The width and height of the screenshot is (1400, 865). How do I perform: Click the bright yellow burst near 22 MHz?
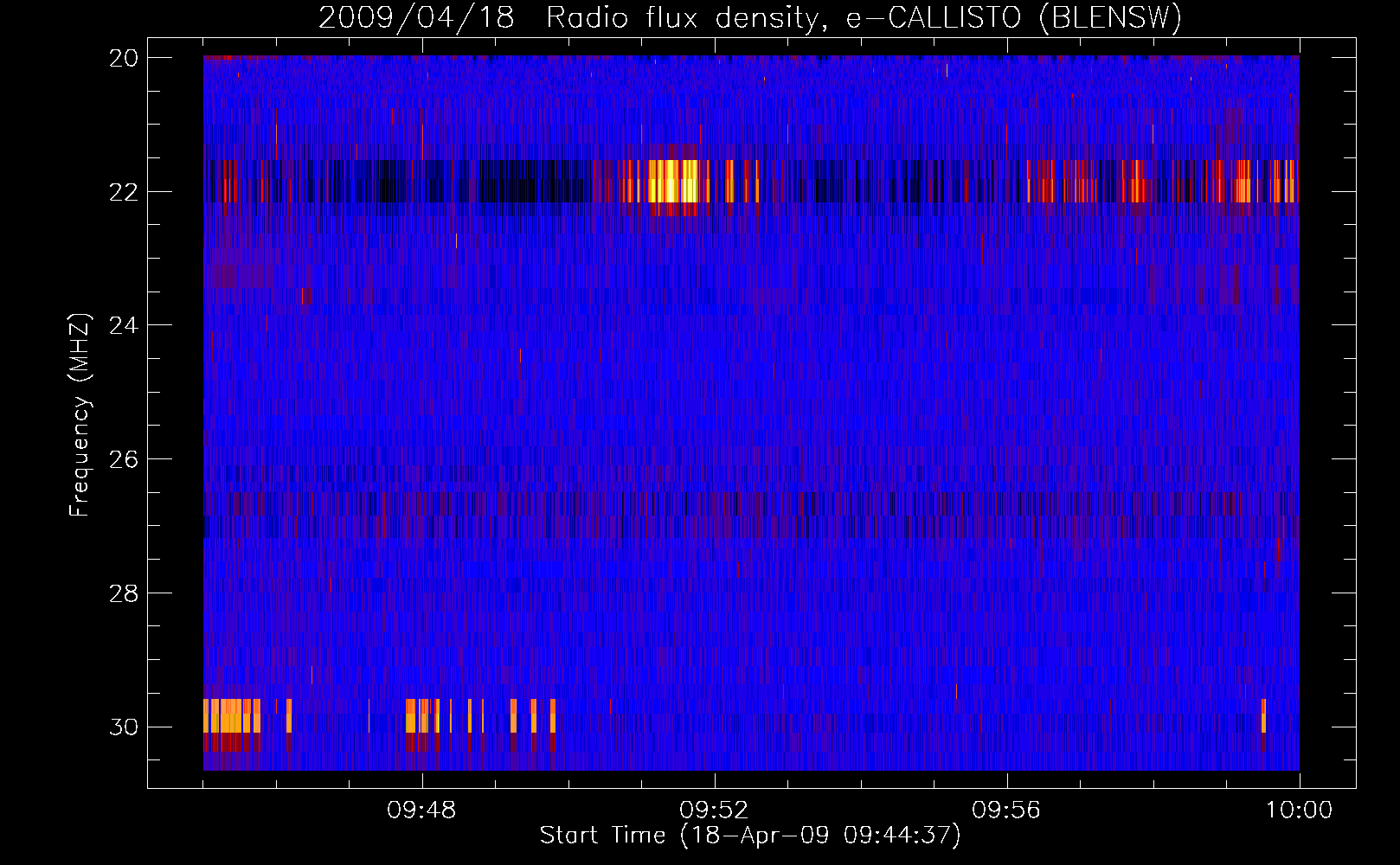tap(673, 182)
